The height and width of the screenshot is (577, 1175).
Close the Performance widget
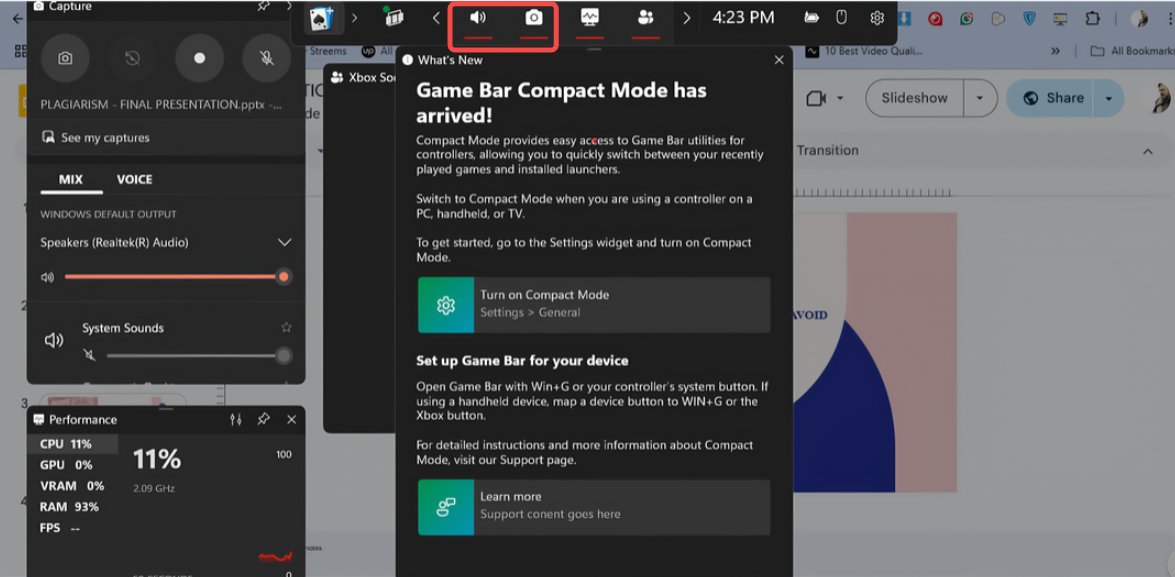pos(292,420)
